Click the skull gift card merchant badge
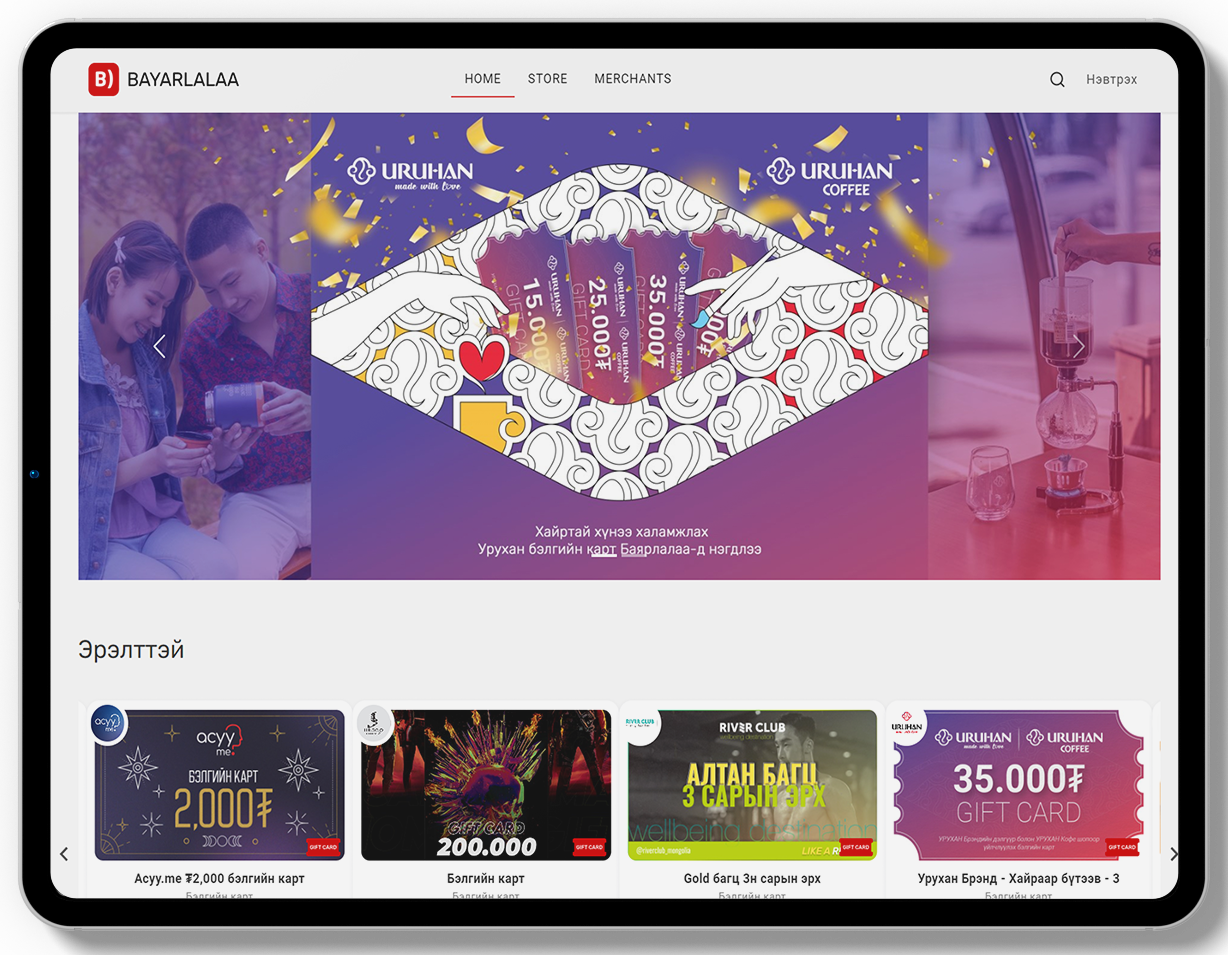1228x955 pixels. 374,724
